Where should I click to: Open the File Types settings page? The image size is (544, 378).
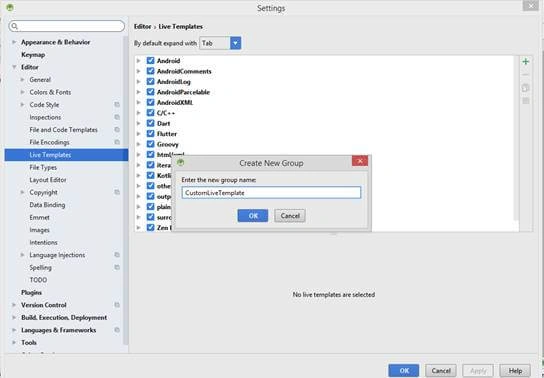tap(43, 167)
